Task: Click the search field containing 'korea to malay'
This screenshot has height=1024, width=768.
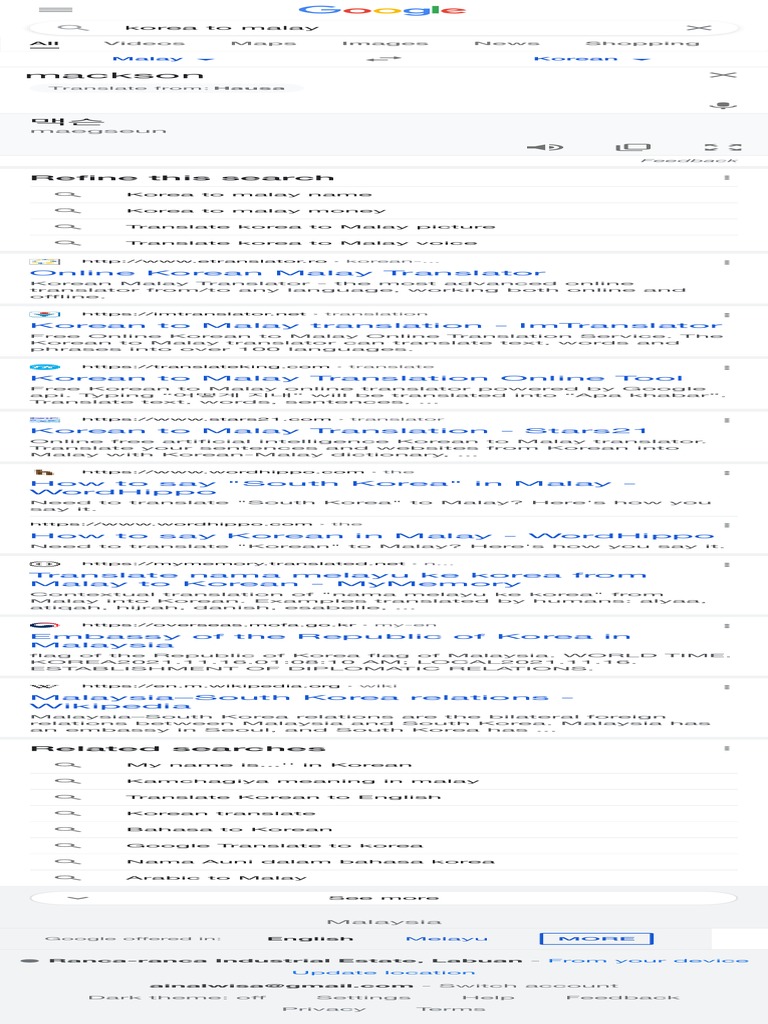Action: tap(382, 27)
